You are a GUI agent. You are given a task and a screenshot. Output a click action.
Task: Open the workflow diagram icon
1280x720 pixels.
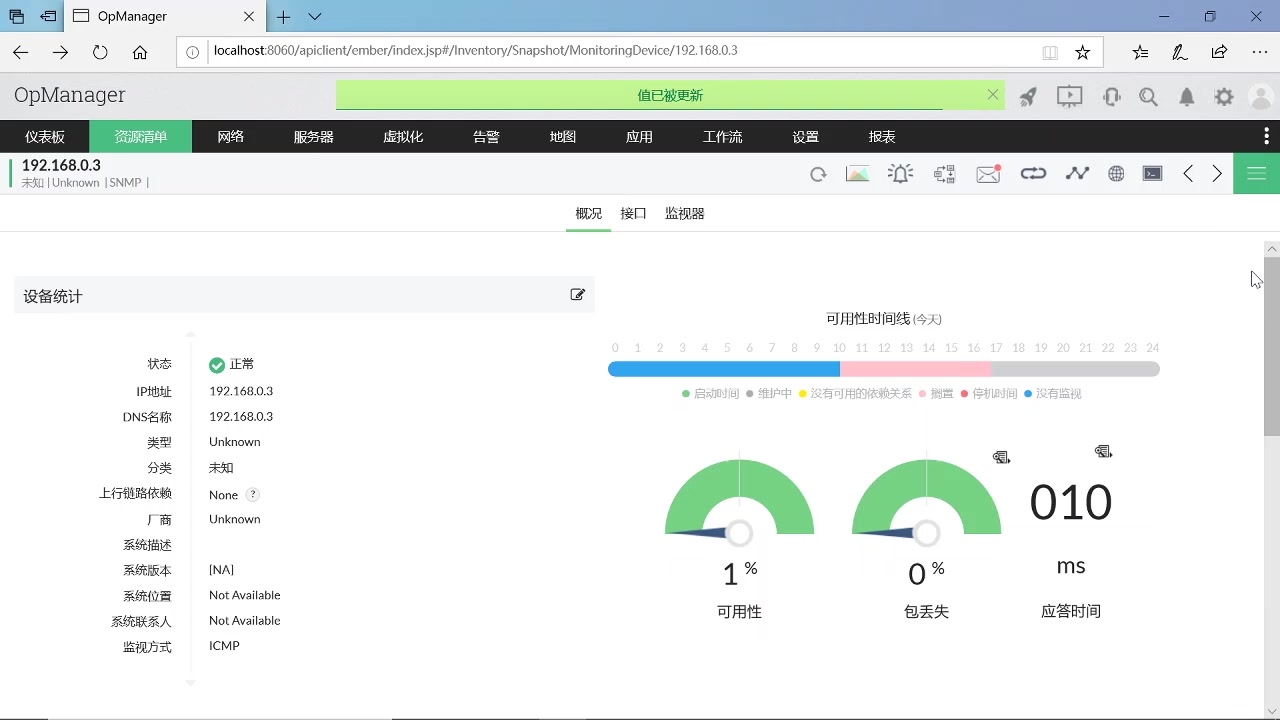[x=944, y=174]
